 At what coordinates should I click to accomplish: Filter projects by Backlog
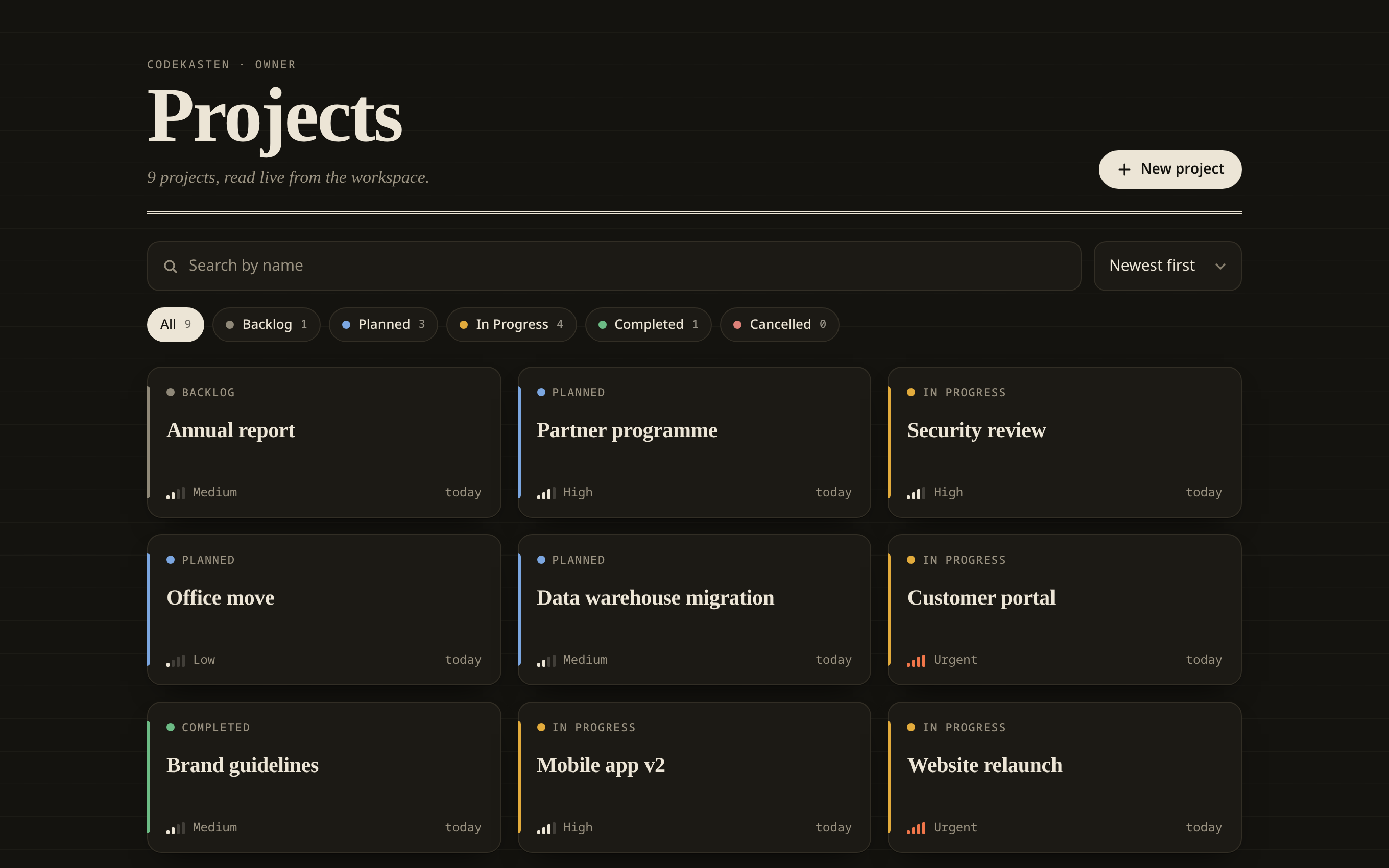click(267, 324)
